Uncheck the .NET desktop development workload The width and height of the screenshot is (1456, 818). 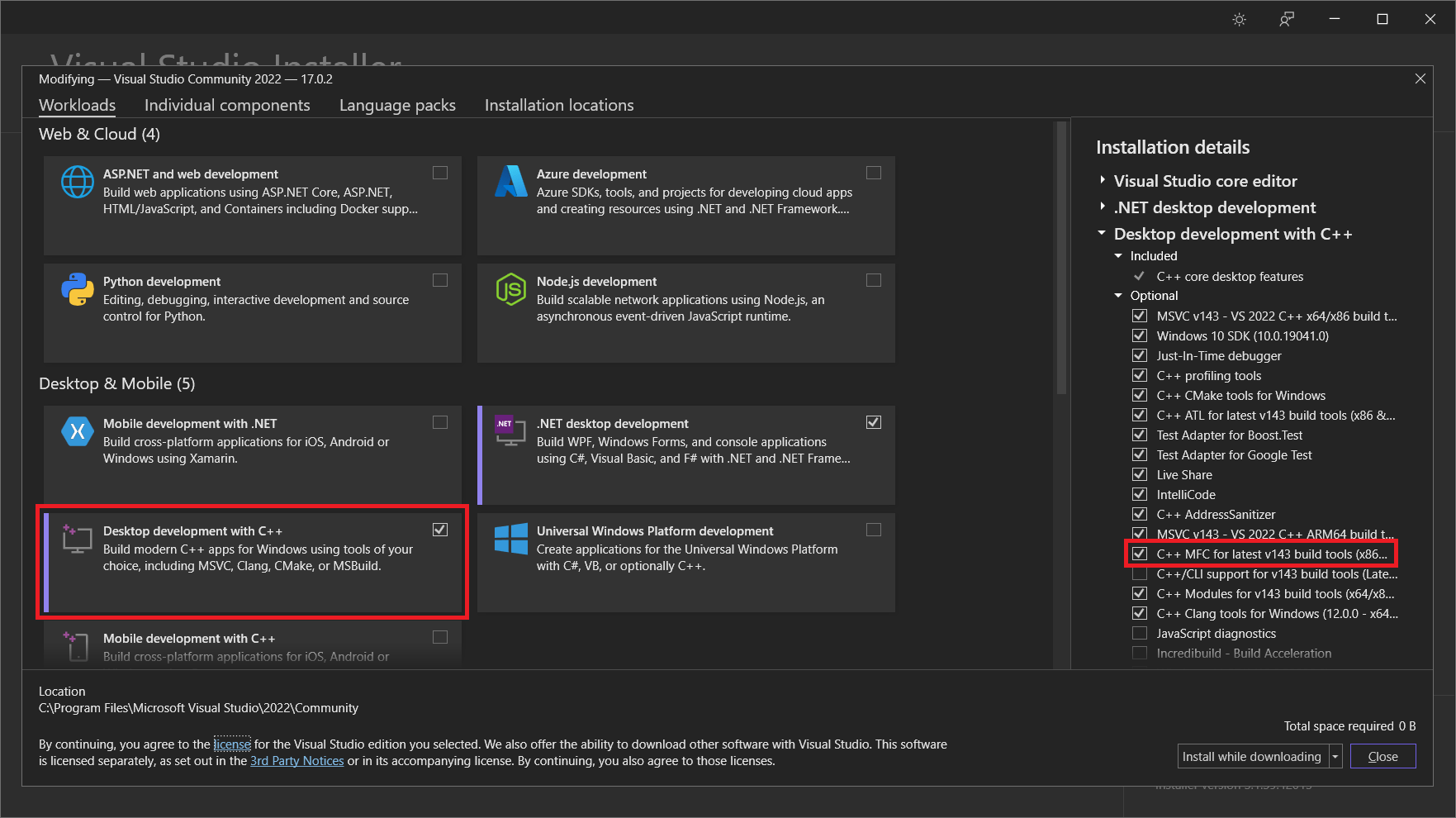point(874,422)
